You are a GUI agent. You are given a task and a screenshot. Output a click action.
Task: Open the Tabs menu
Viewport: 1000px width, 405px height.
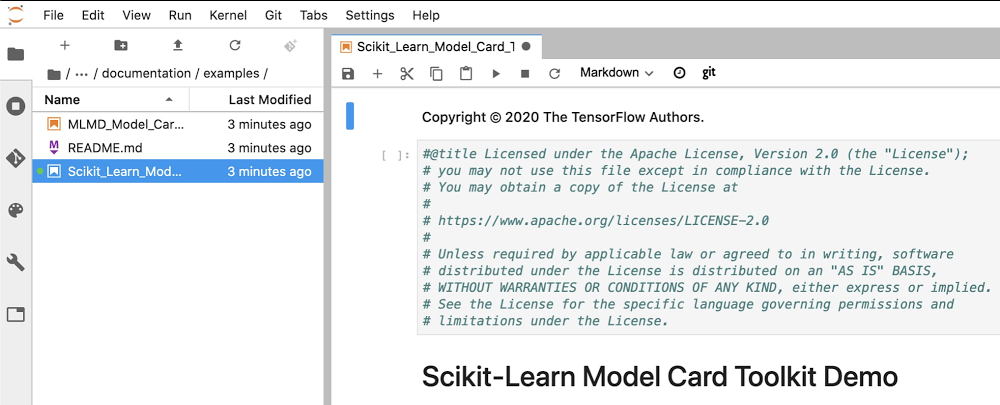tap(315, 15)
